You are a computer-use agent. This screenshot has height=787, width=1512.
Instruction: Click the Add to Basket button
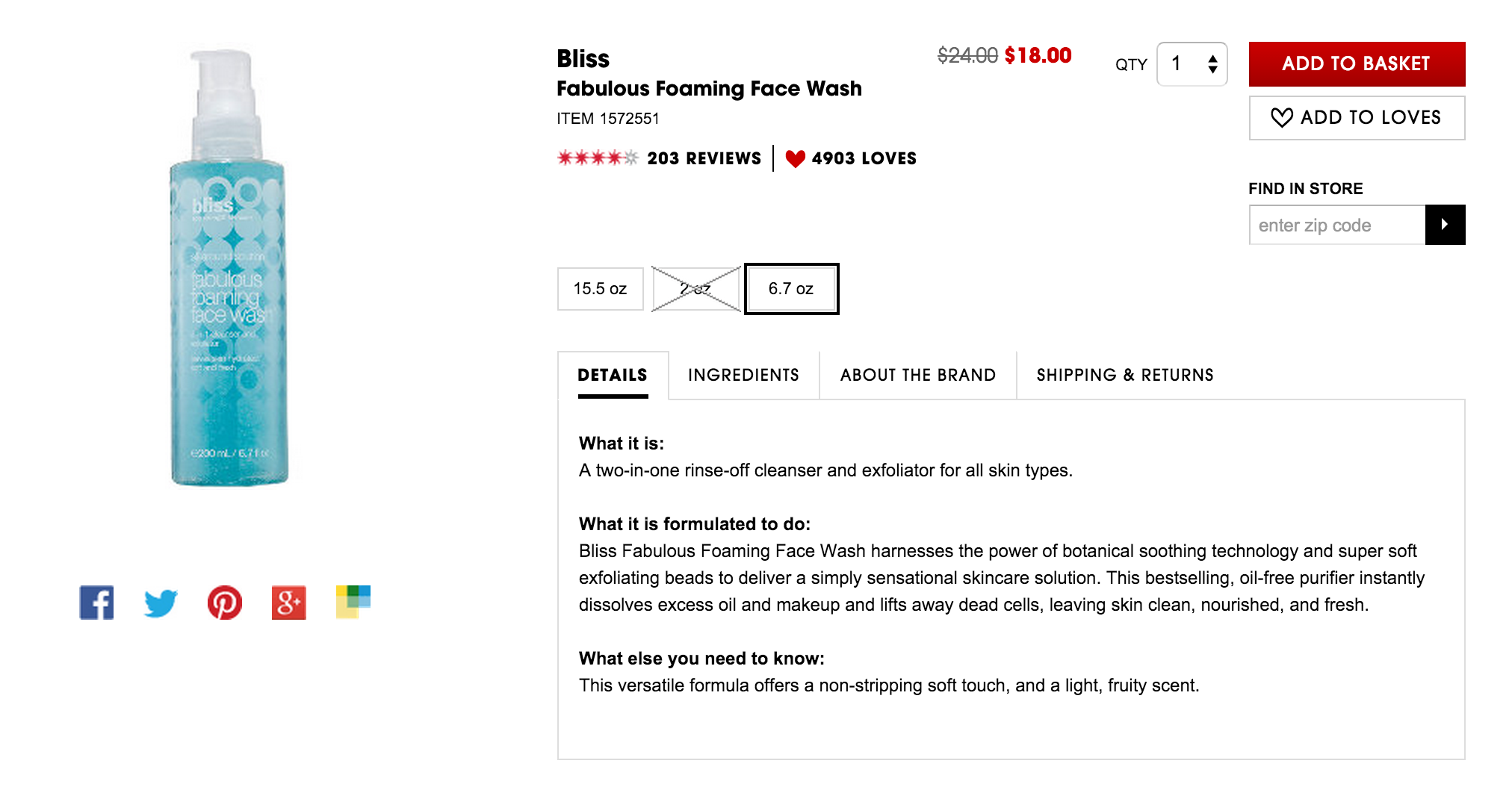pos(1356,63)
